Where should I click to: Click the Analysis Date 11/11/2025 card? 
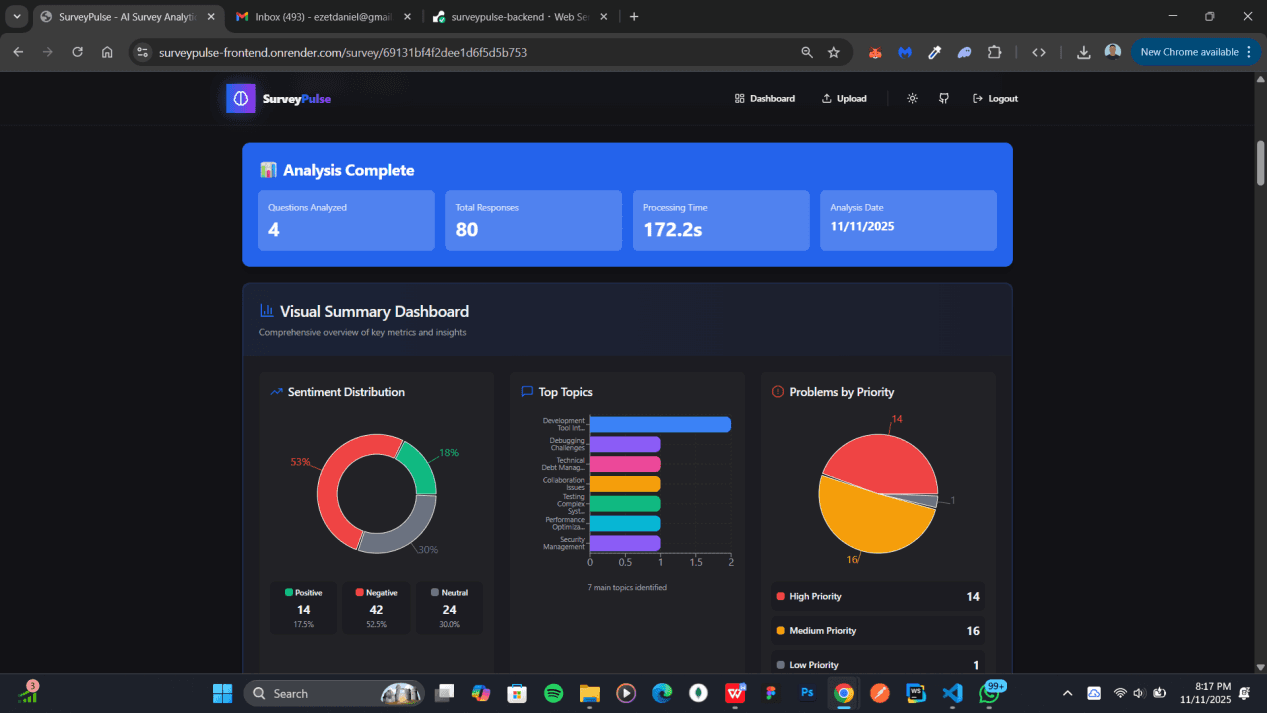click(x=908, y=220)
